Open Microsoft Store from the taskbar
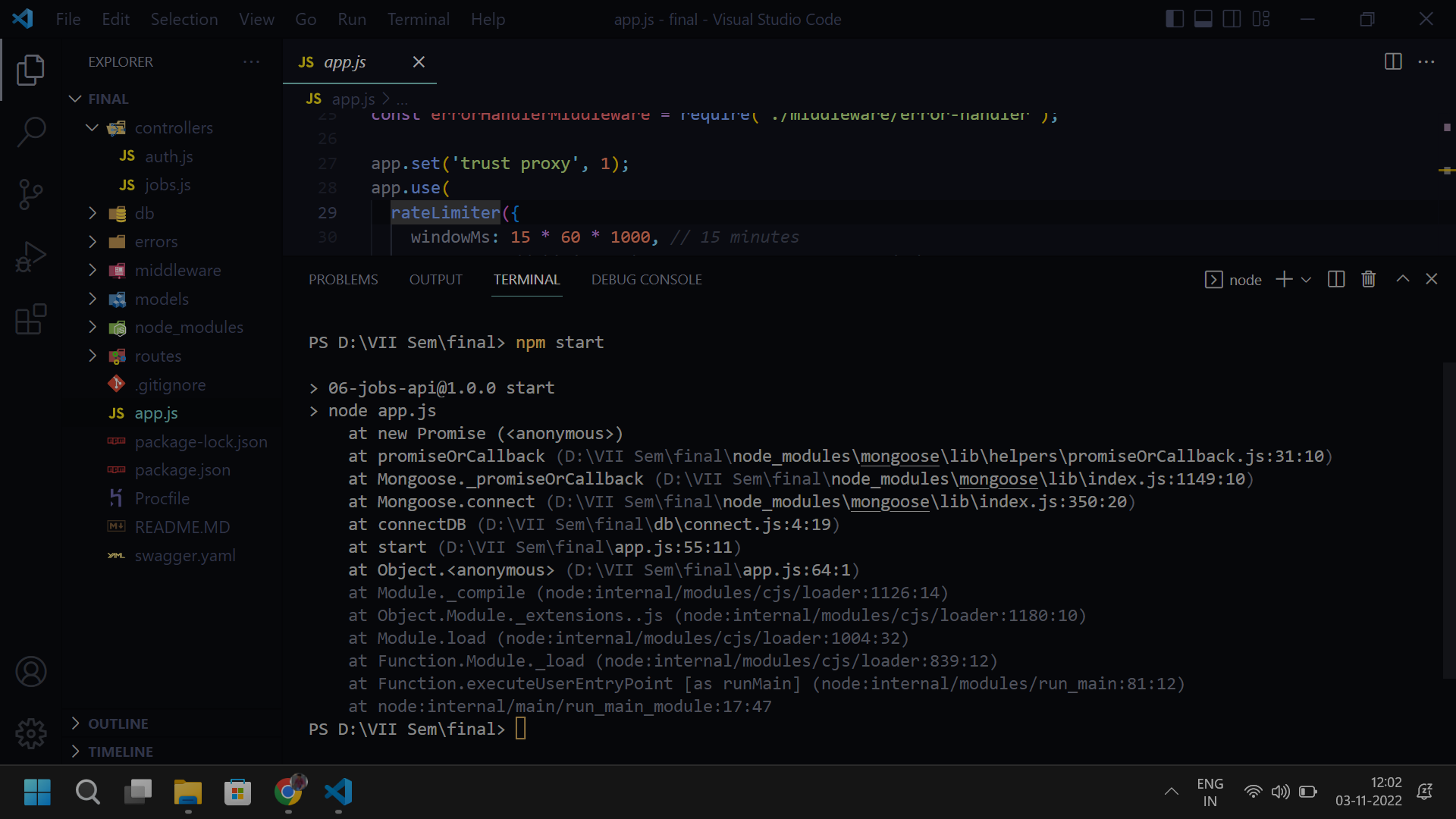This screenshot has width=1456, height=819. tap(237, 792)
